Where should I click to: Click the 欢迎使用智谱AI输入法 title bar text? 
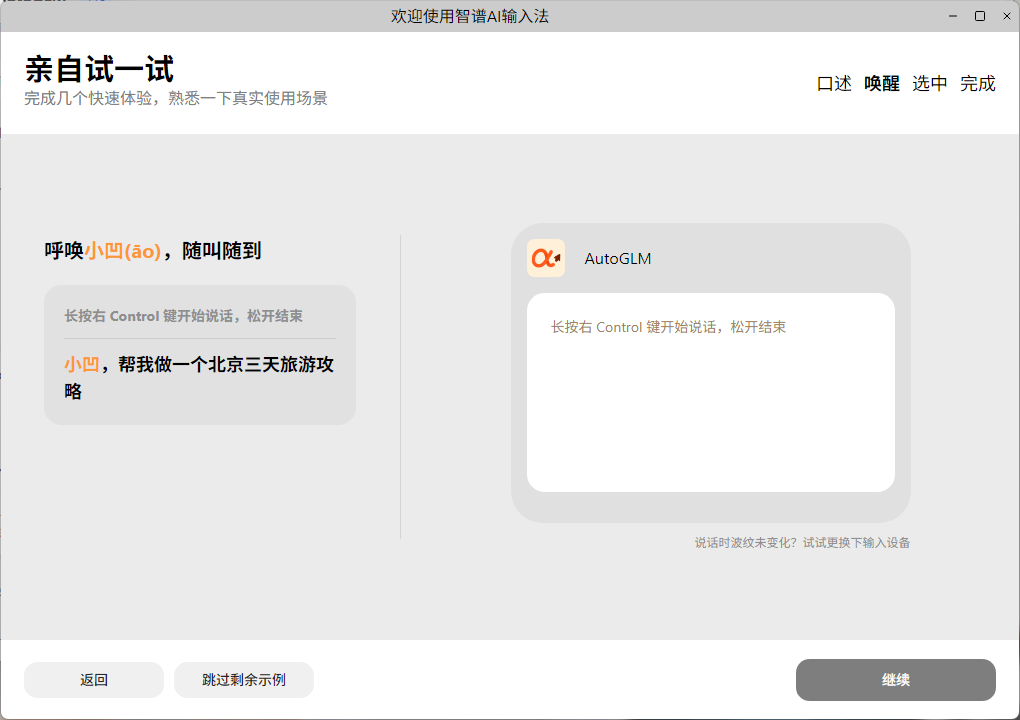tap(470, 16)
